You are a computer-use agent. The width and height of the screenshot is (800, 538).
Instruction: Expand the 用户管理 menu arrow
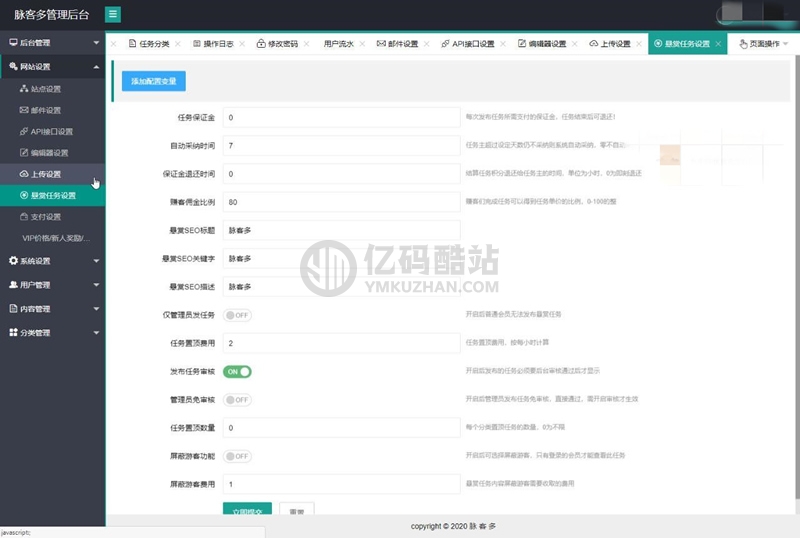pyautogui.click(x=96, y=285)
